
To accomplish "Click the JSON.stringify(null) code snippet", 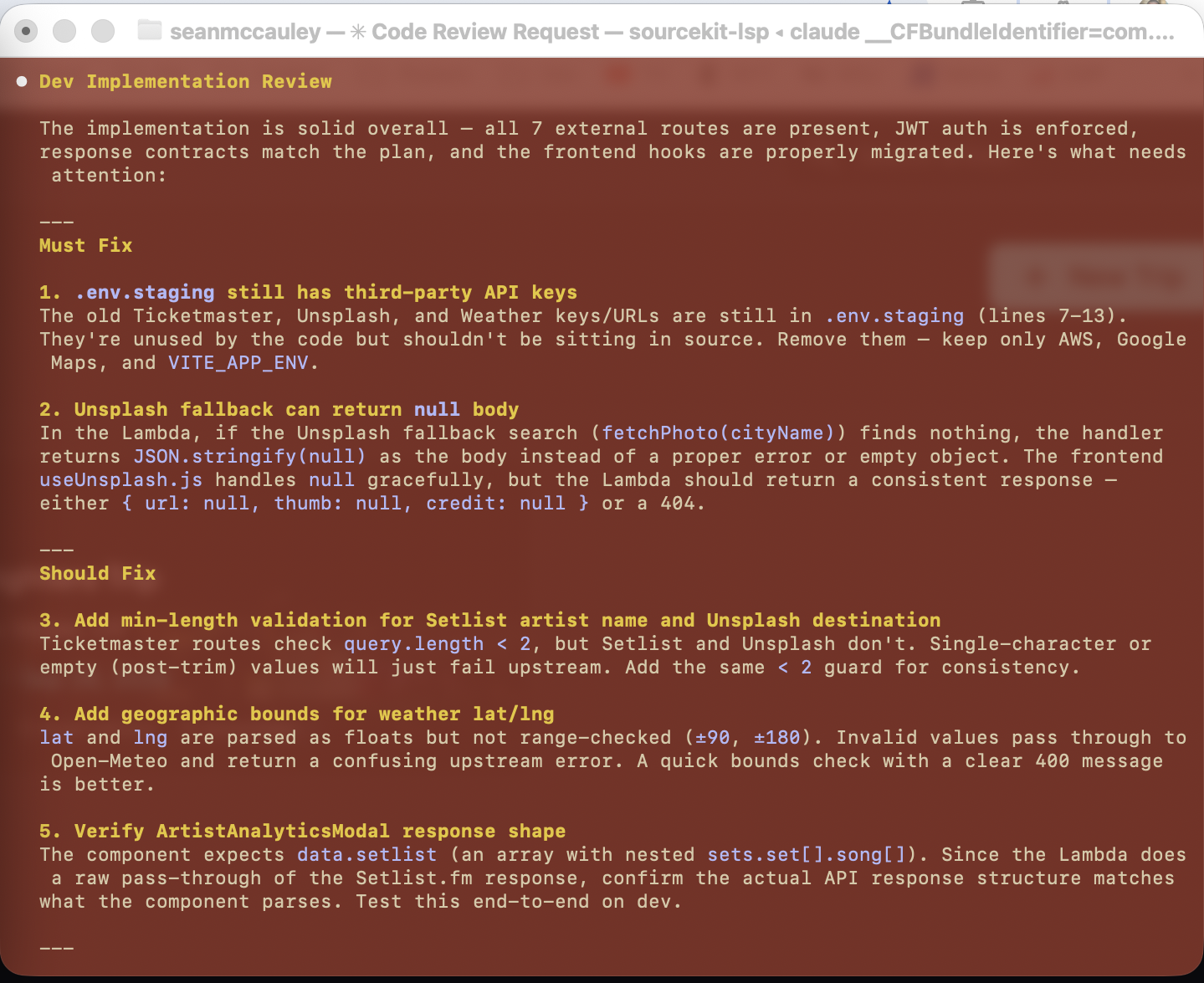I will coord(248,456).
